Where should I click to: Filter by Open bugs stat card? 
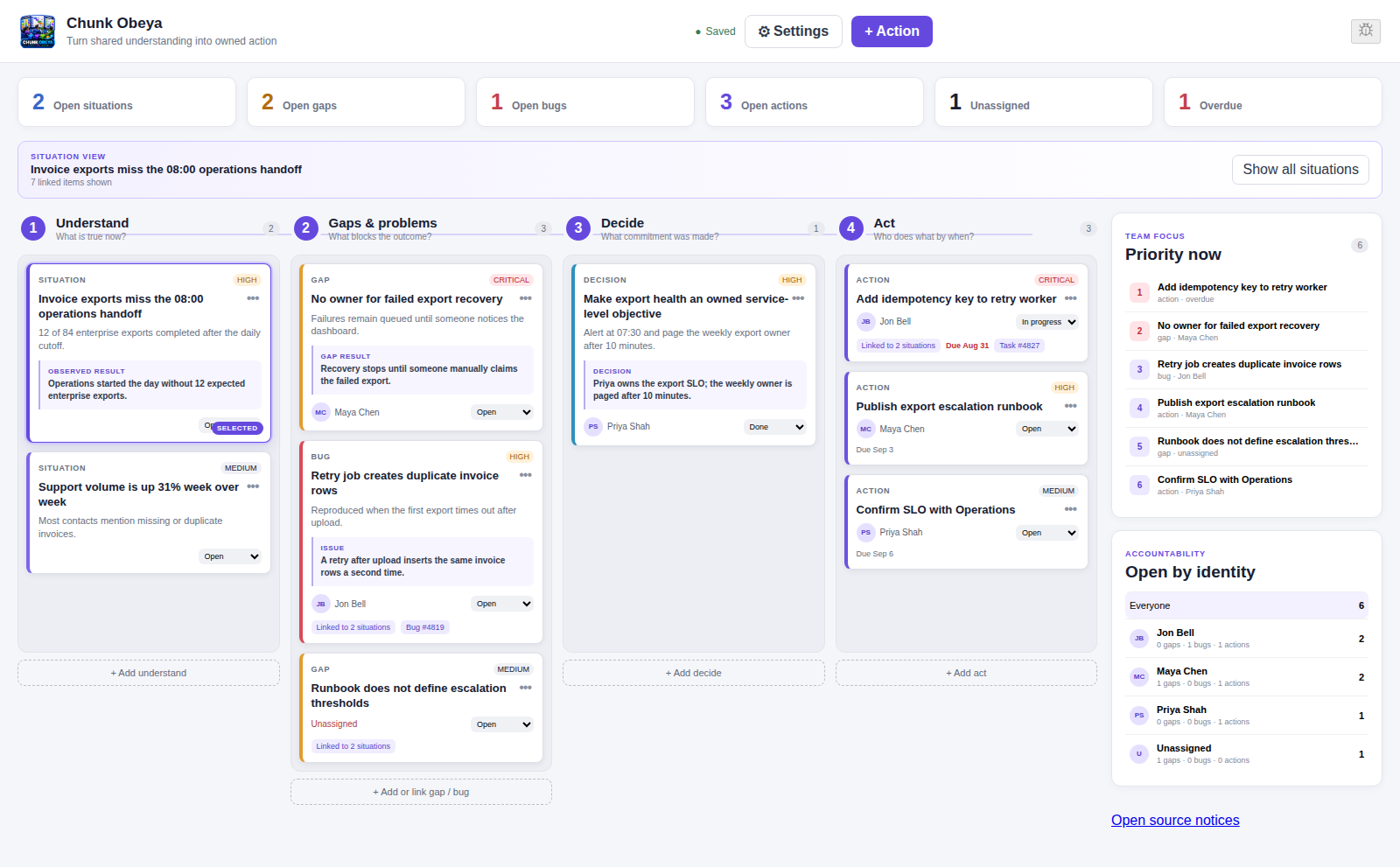[585, 102]
